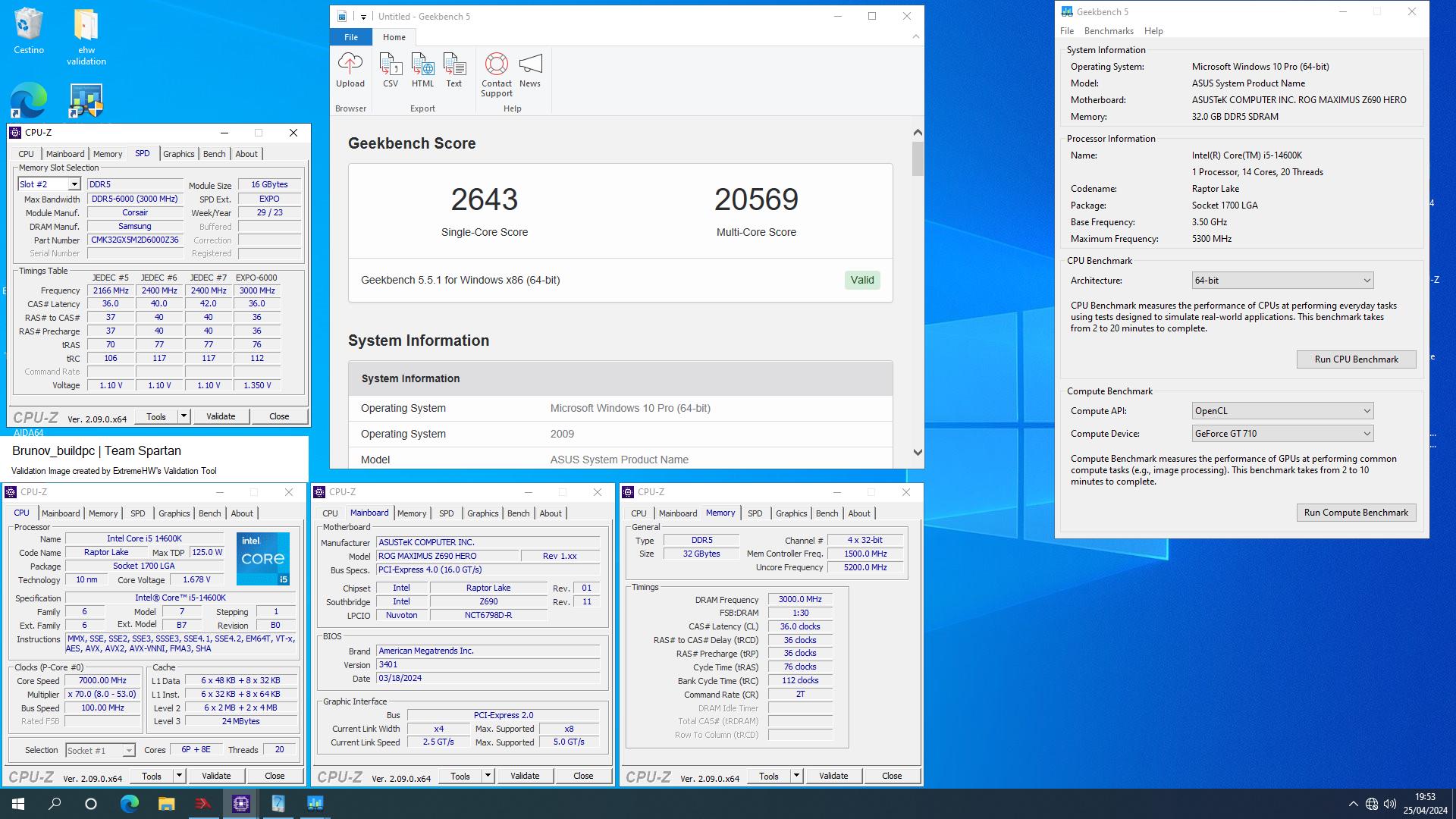This screenshot has width=1456, height=819.
Task: Click Close in Mainboard CPU-Z window
Action: pos(583,776)
